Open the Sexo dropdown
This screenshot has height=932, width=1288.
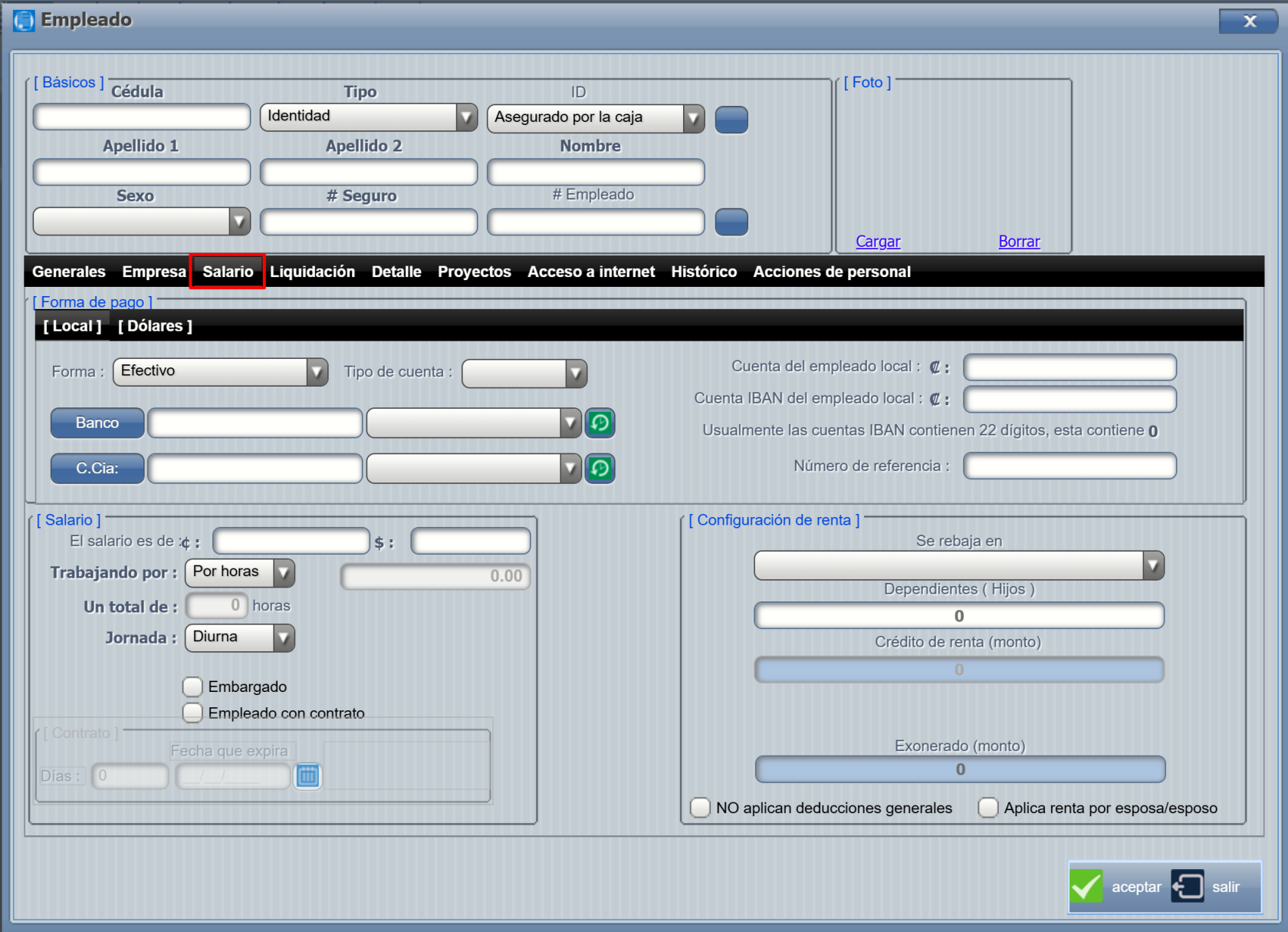(x=142, y=222)
